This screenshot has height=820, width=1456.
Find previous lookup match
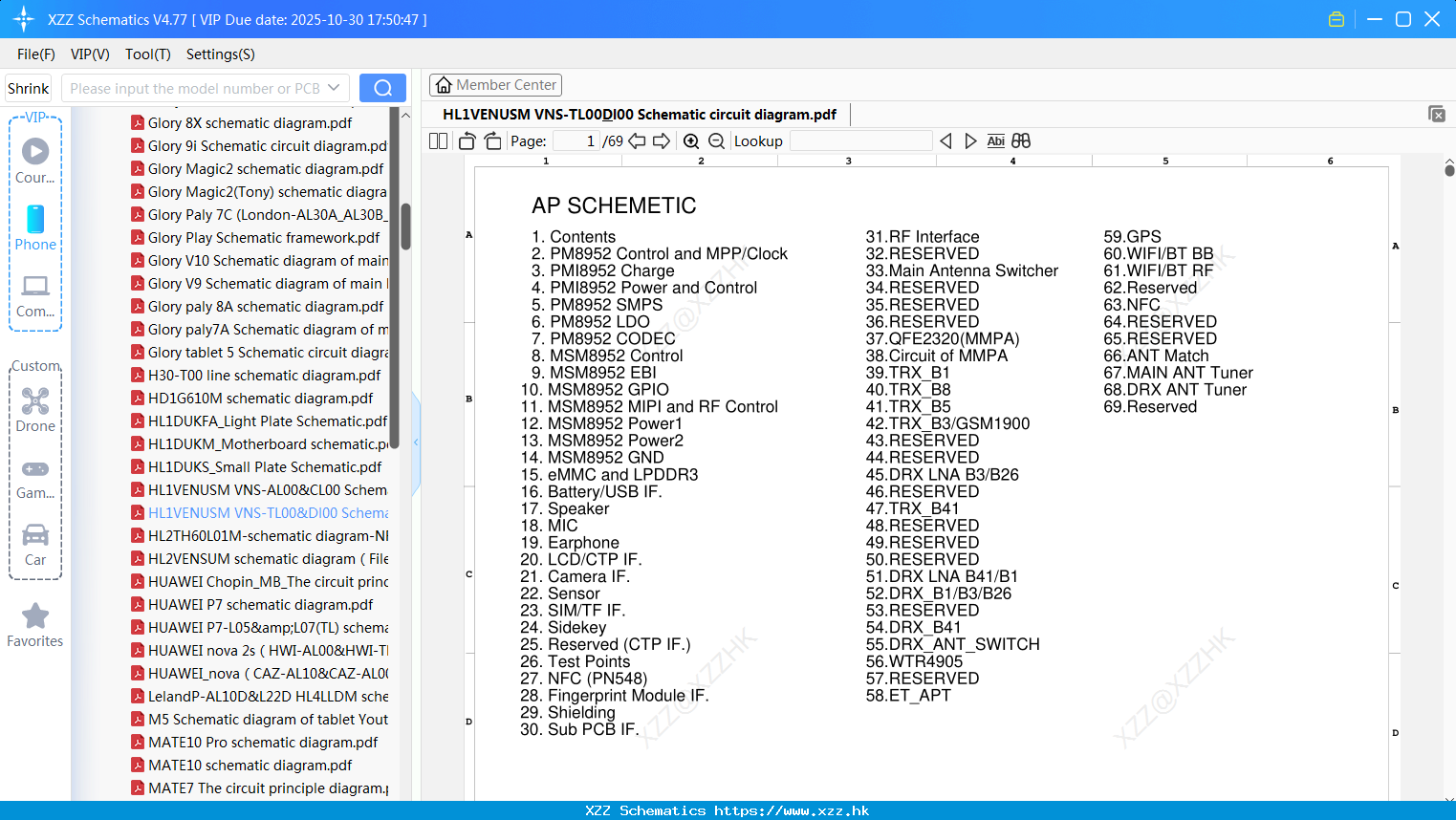click(x=945, y=140)
